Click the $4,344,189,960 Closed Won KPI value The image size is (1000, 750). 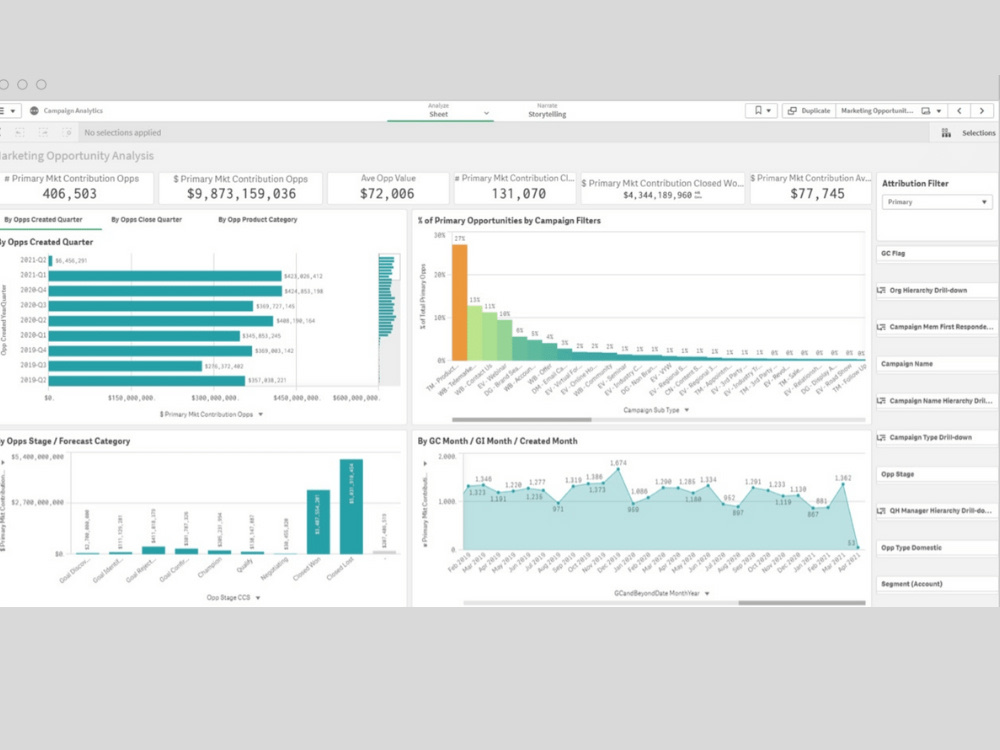click(x=657, y=195)
